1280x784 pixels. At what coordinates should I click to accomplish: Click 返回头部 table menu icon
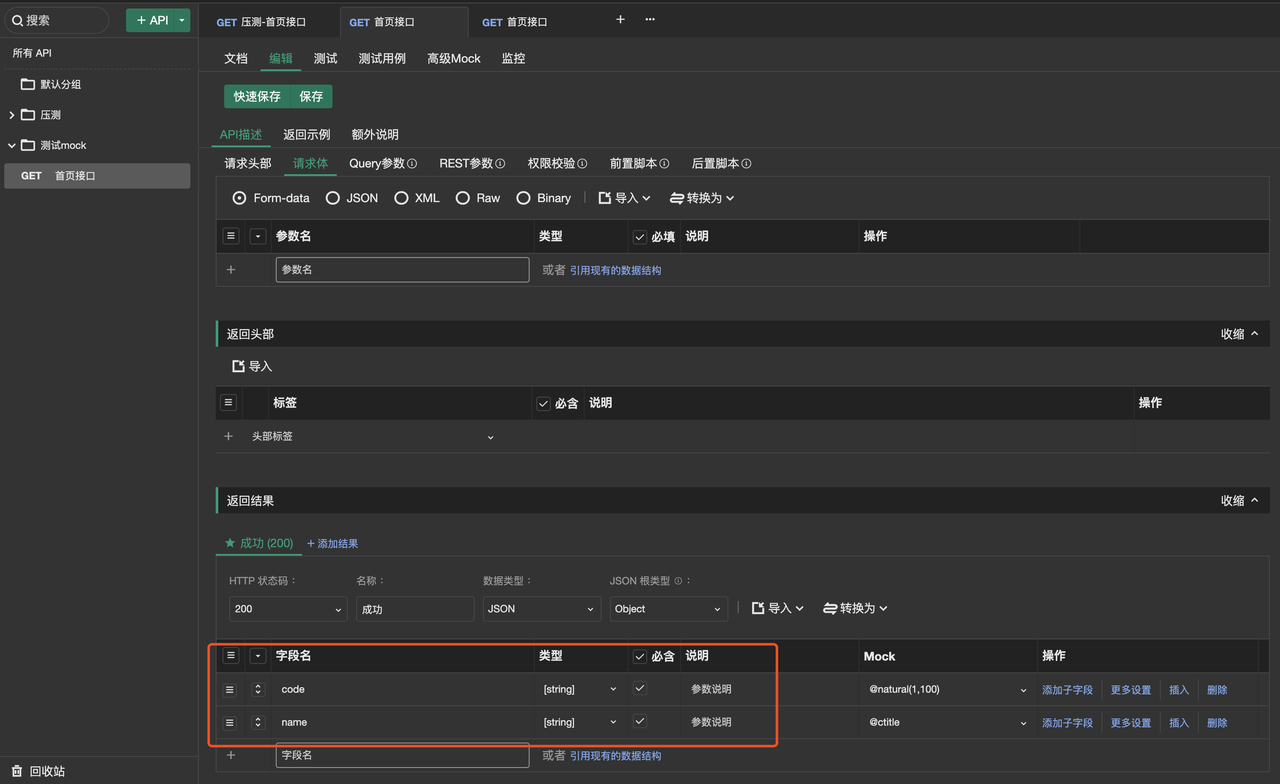228,402
